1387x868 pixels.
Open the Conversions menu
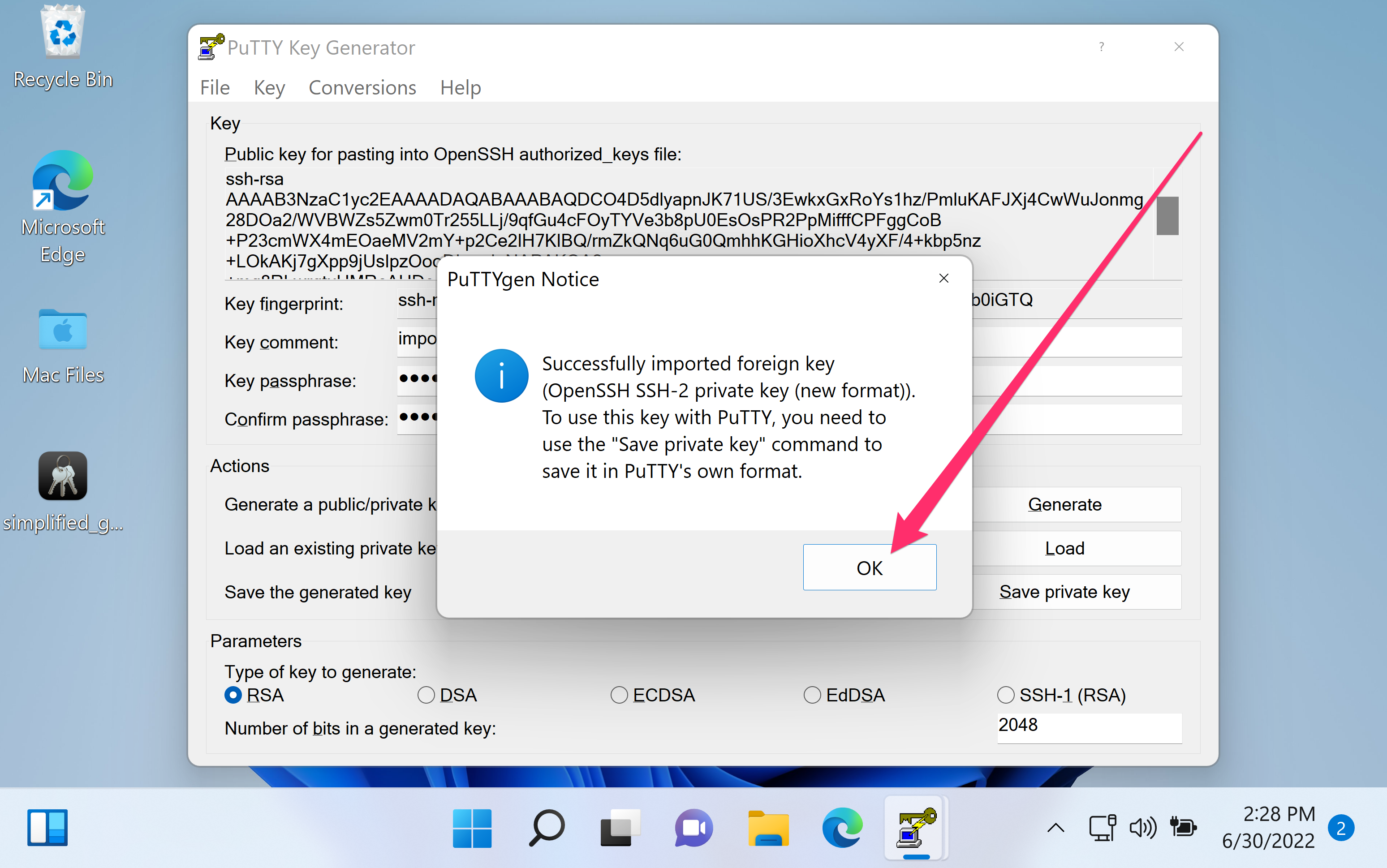pos(362,87)
